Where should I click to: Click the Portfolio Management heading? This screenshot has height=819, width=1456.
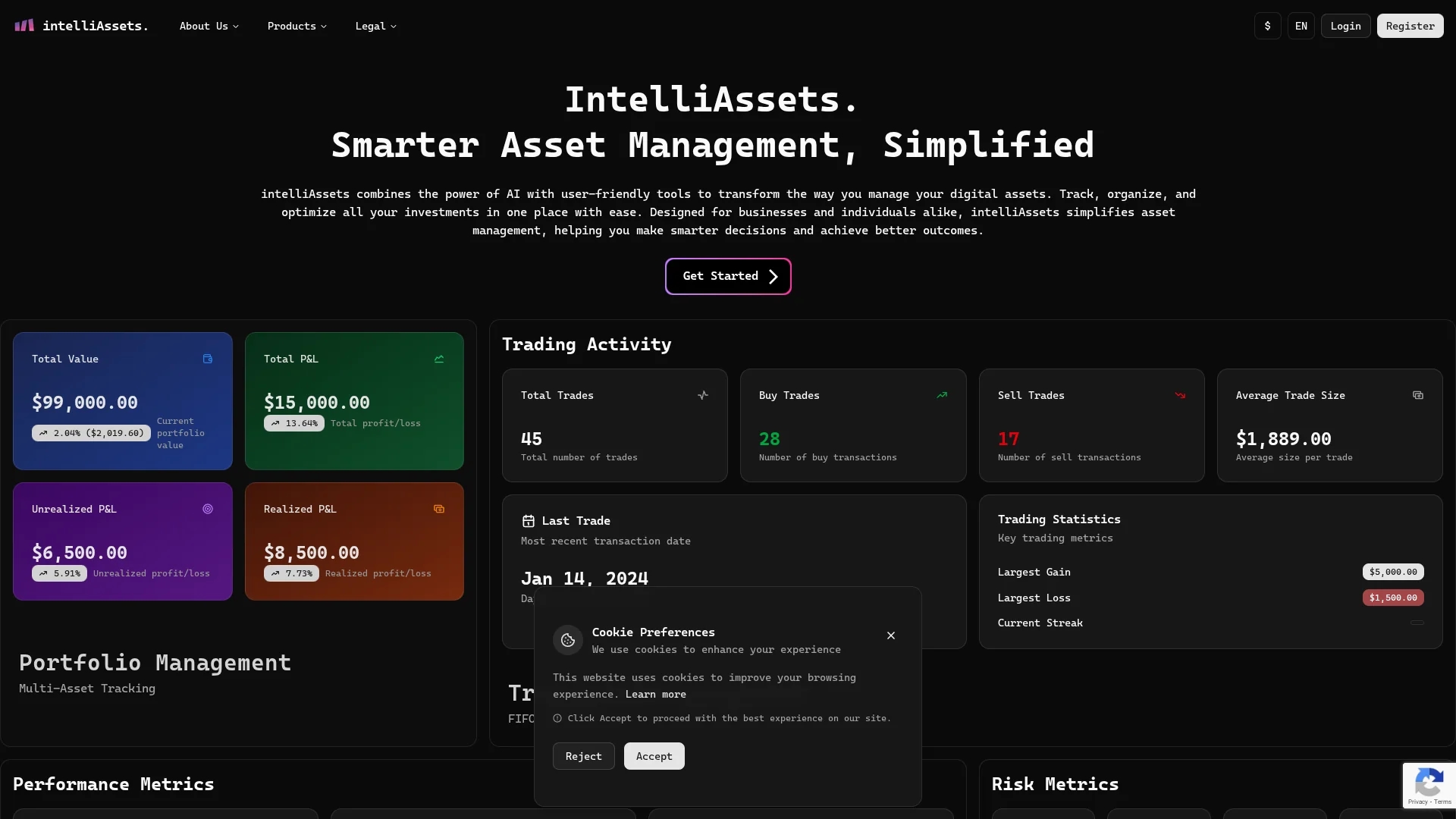(x=155, y=663)
